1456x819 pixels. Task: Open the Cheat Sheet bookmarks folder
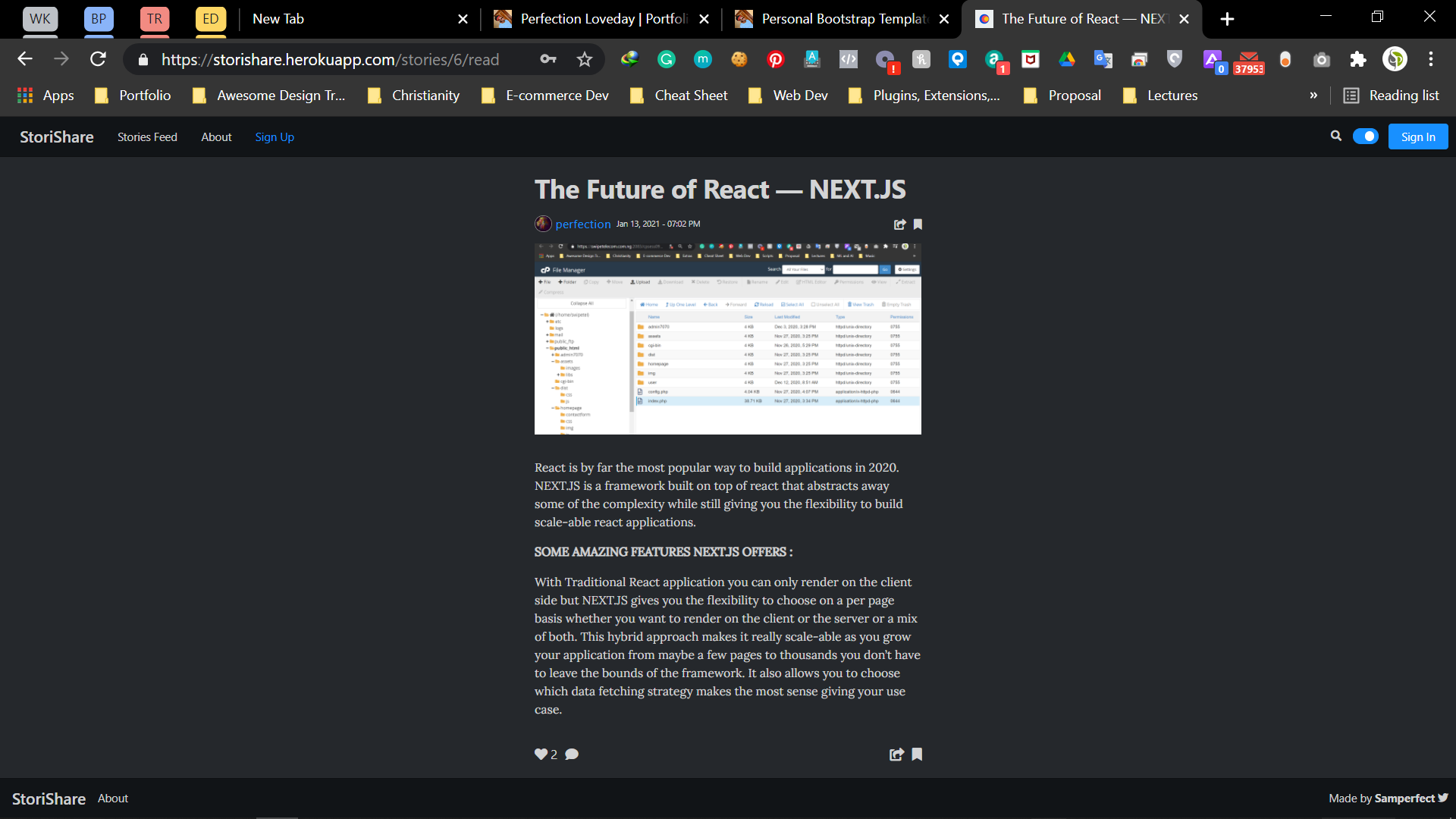tap(679, 96)
